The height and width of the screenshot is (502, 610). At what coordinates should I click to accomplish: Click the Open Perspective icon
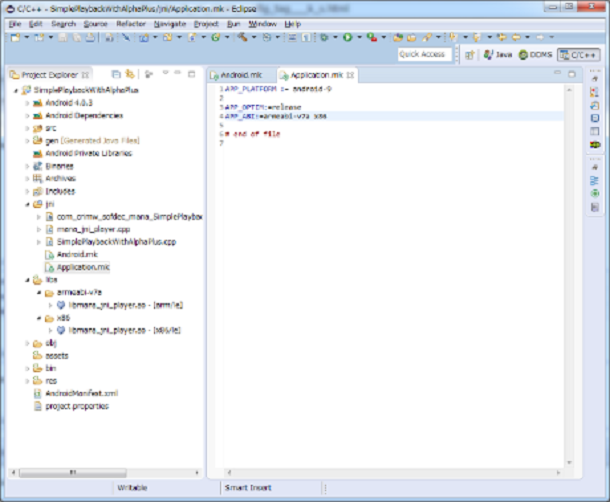470,56
